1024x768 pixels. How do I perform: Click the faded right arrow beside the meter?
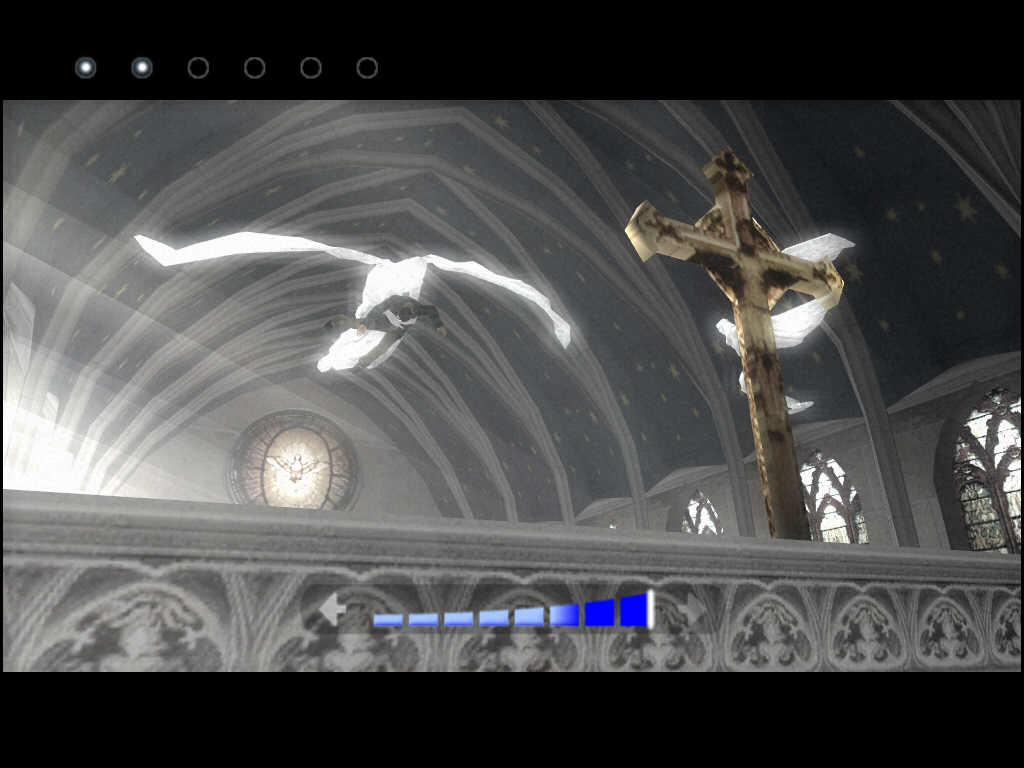[x=693, y=609]
